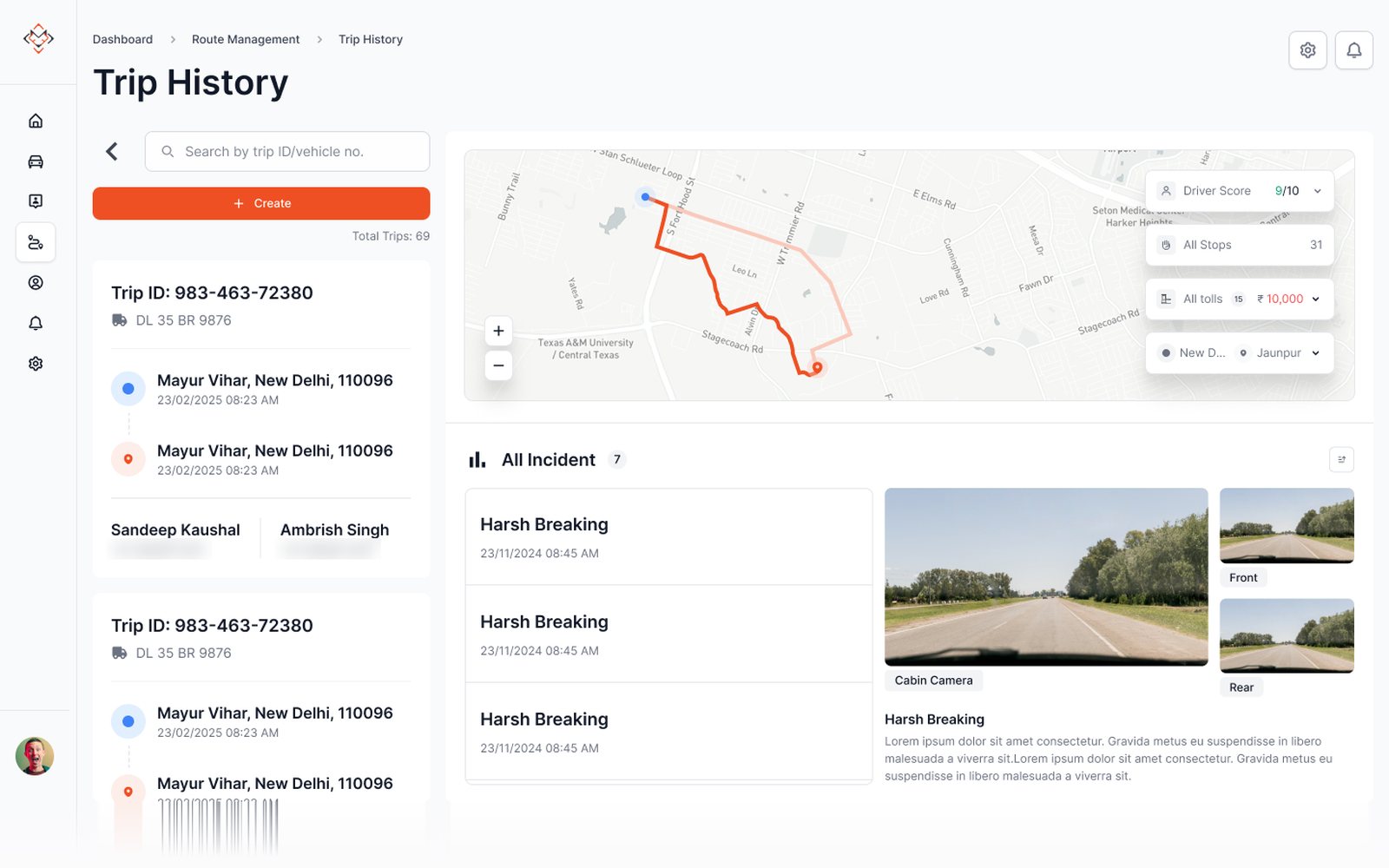
Task: Click the user avatar photo
Action: pyautogui.click(x=35, y=756)
